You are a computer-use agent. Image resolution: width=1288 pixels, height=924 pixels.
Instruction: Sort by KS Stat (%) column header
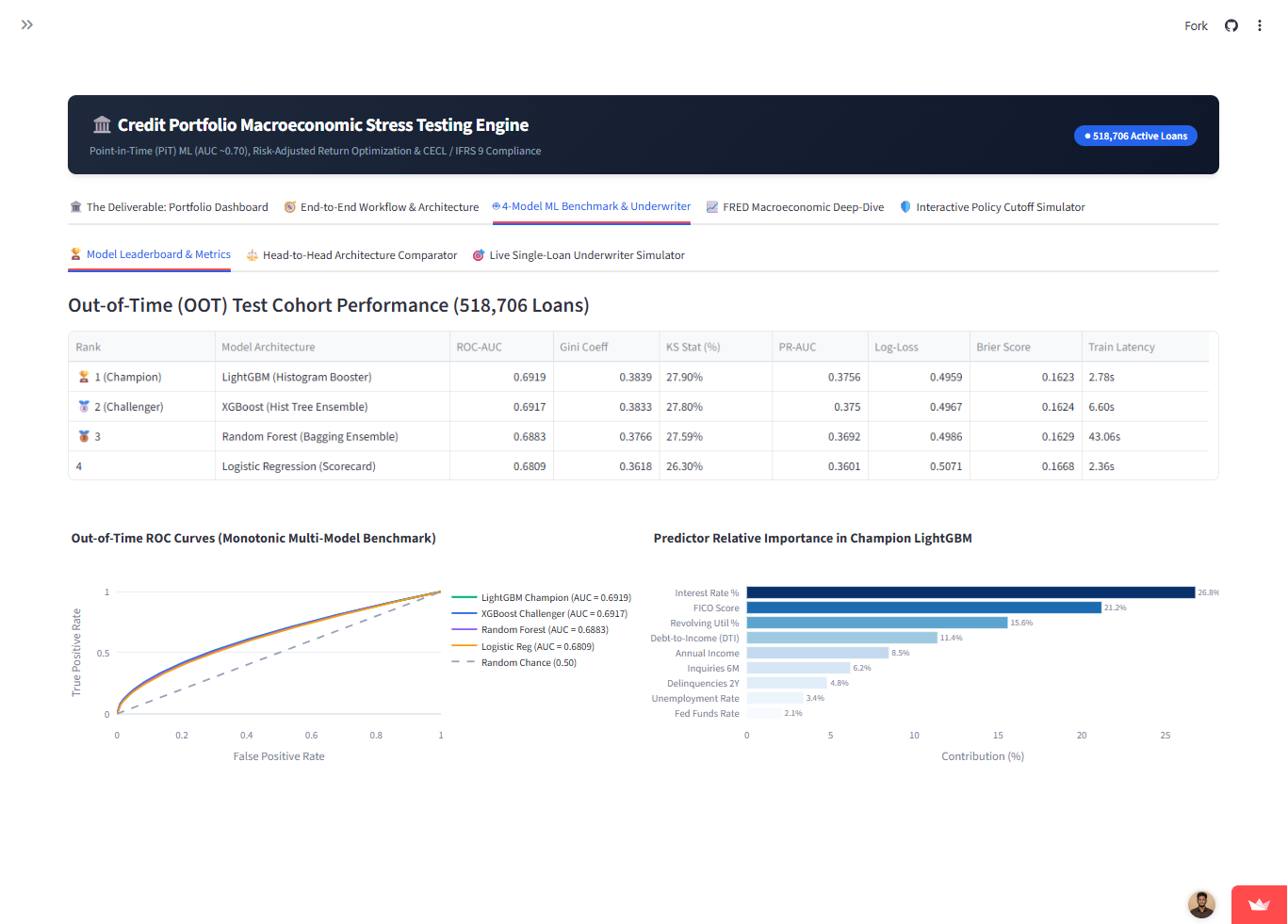coord(715,347)
